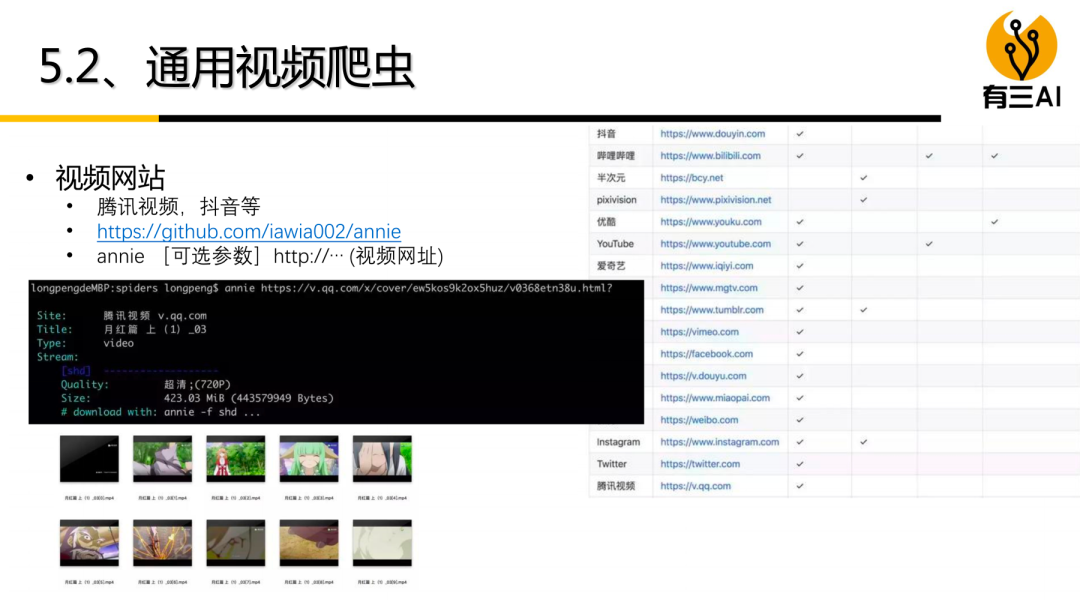Click the terminal [shd] stream label
This screenshot has width=1080, height=608.
pyautogui.click(x=76, y=370)
